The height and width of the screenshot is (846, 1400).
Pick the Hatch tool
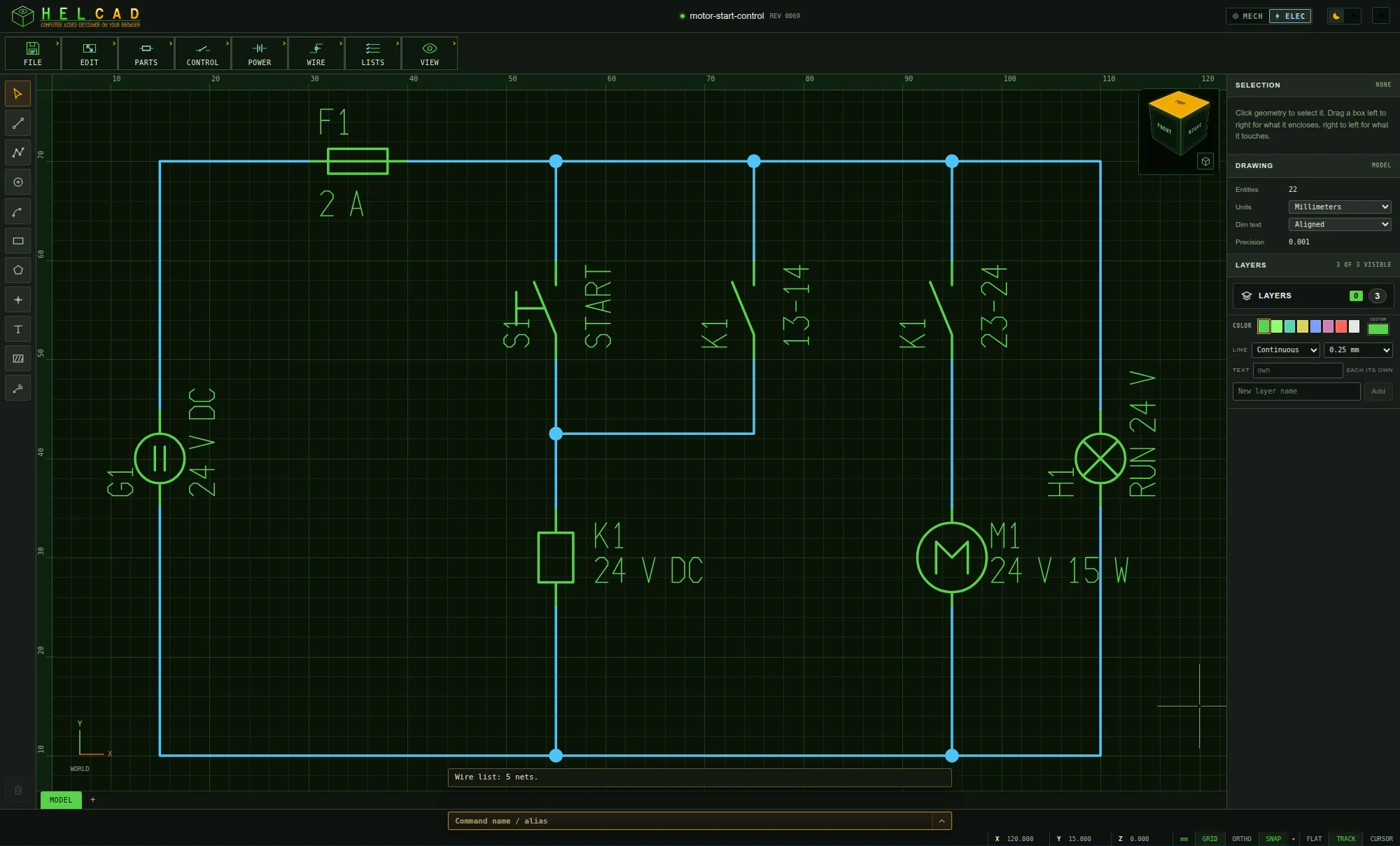18,359
